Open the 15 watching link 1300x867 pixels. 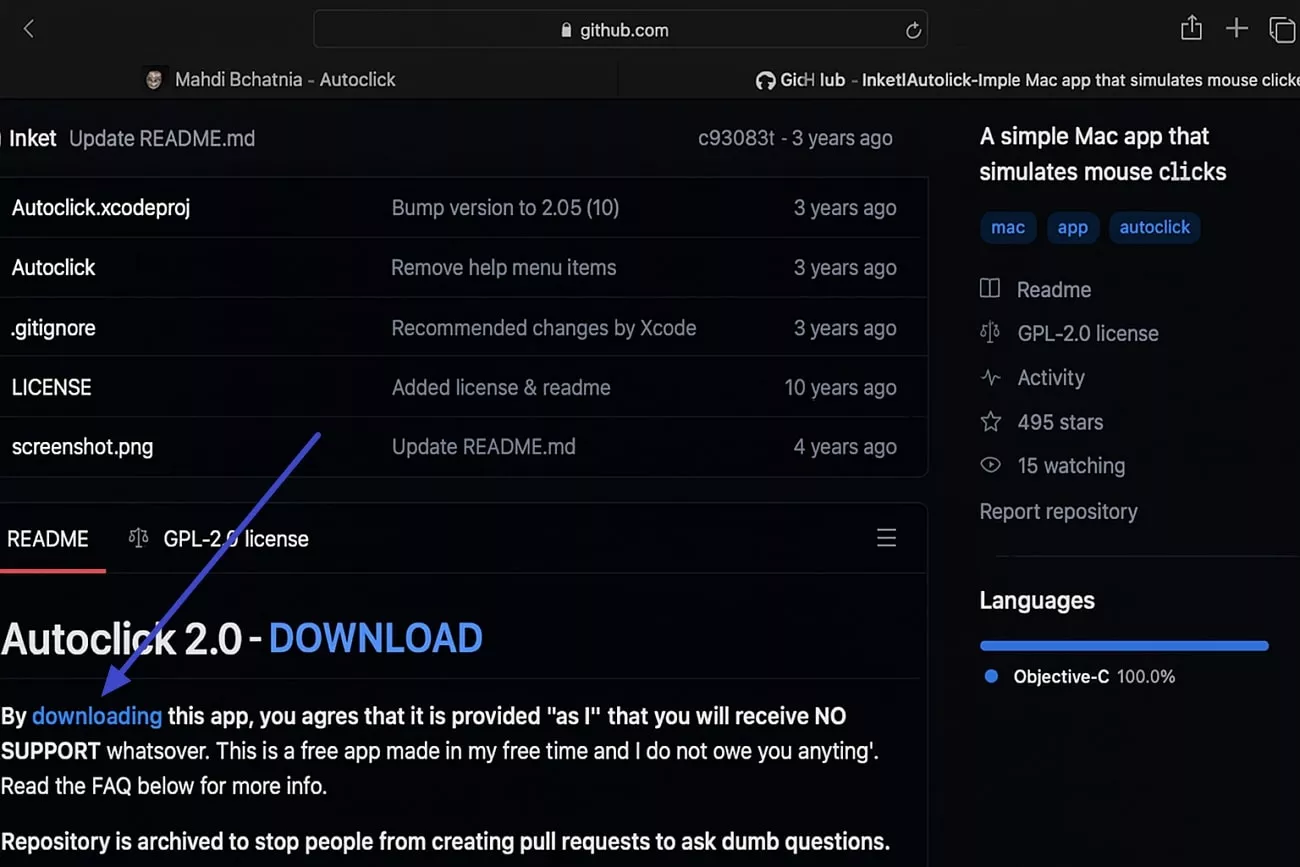click(1071, 466)
